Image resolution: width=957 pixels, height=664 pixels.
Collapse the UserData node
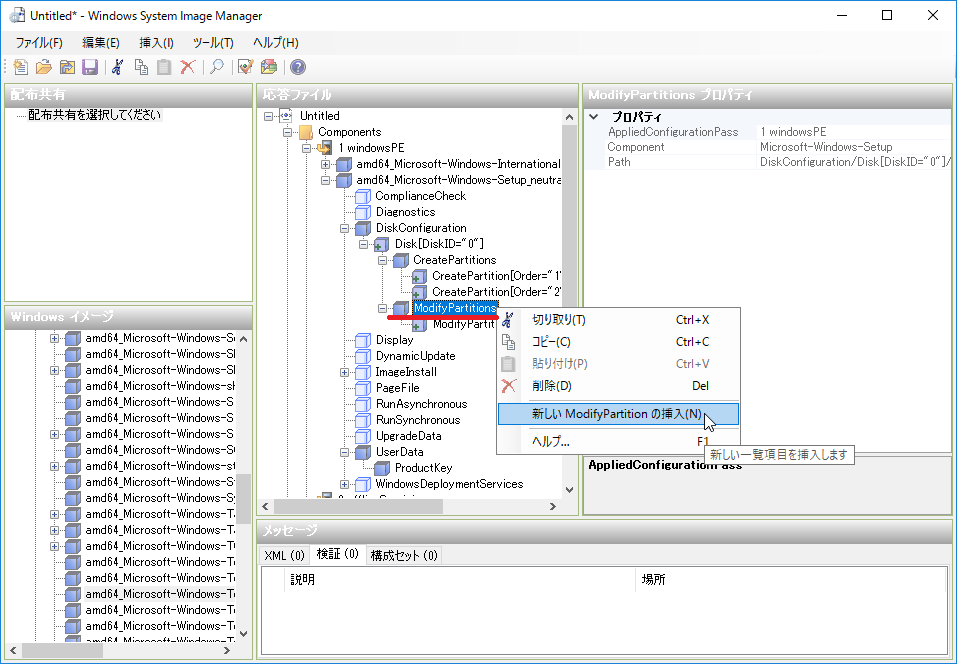[x=344, y=452]
